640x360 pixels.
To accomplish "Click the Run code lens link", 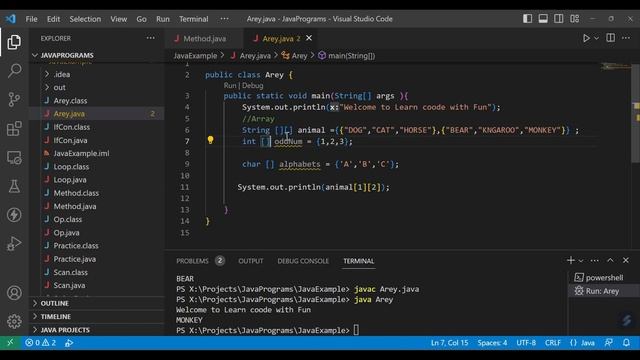I will [230, 85].
